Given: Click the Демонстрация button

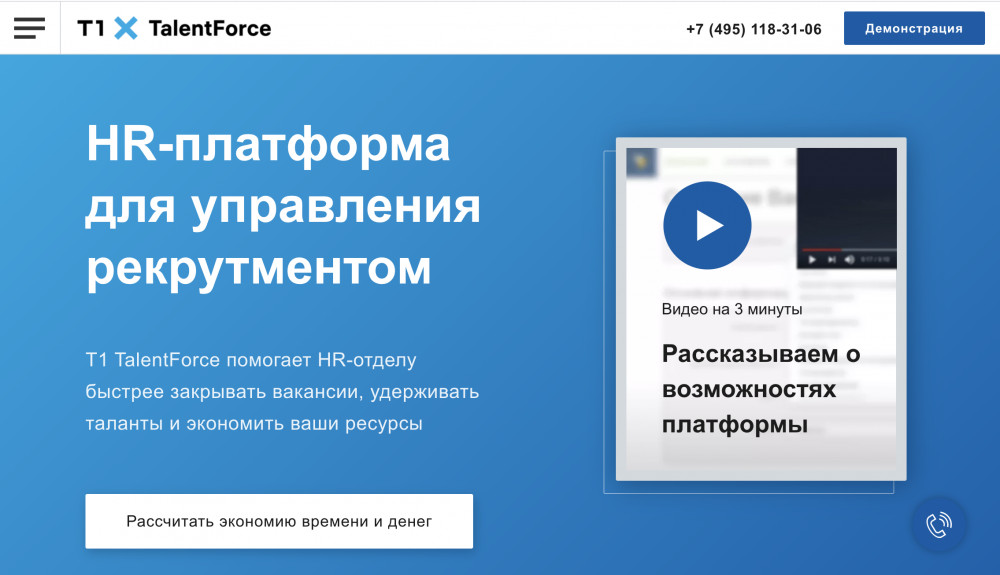Looking at the screenshot, I should [914, 28].
